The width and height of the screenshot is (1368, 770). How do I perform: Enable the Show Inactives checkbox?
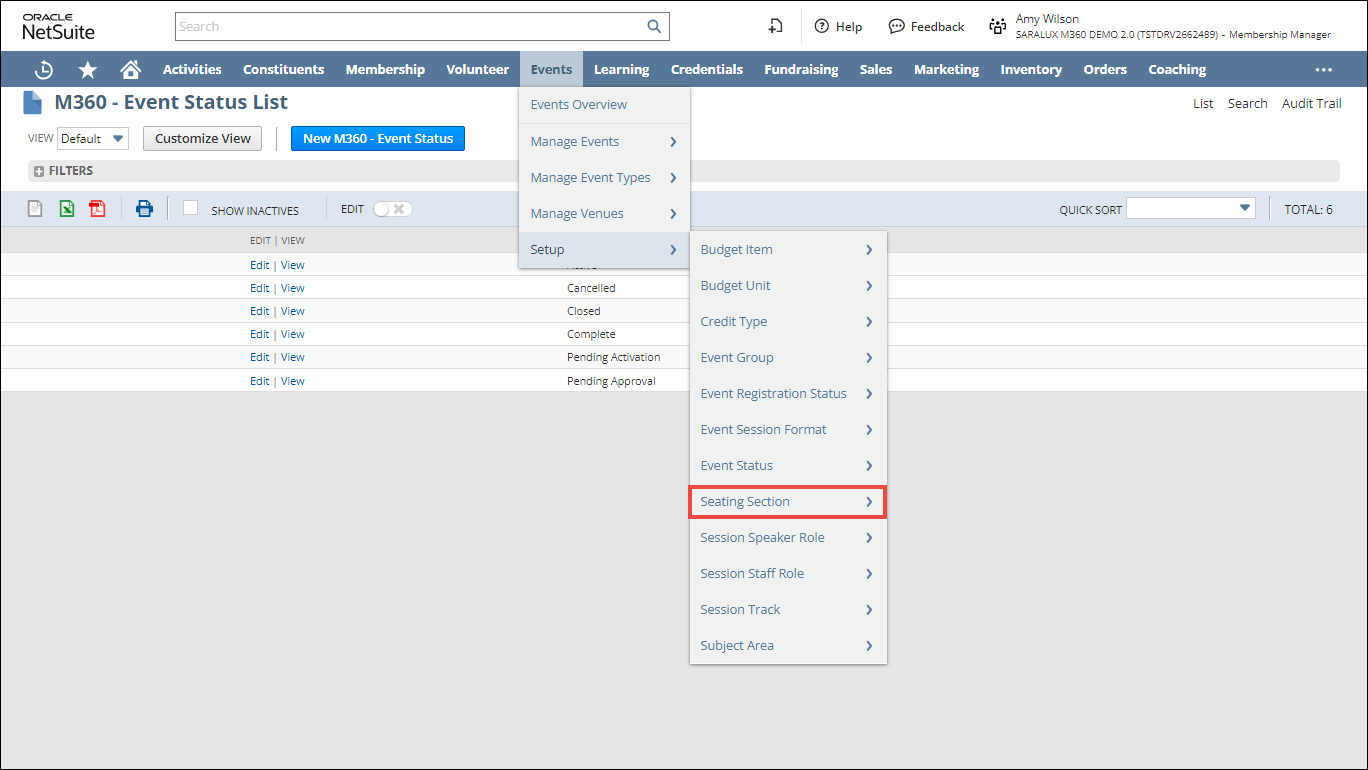[191, 208]
